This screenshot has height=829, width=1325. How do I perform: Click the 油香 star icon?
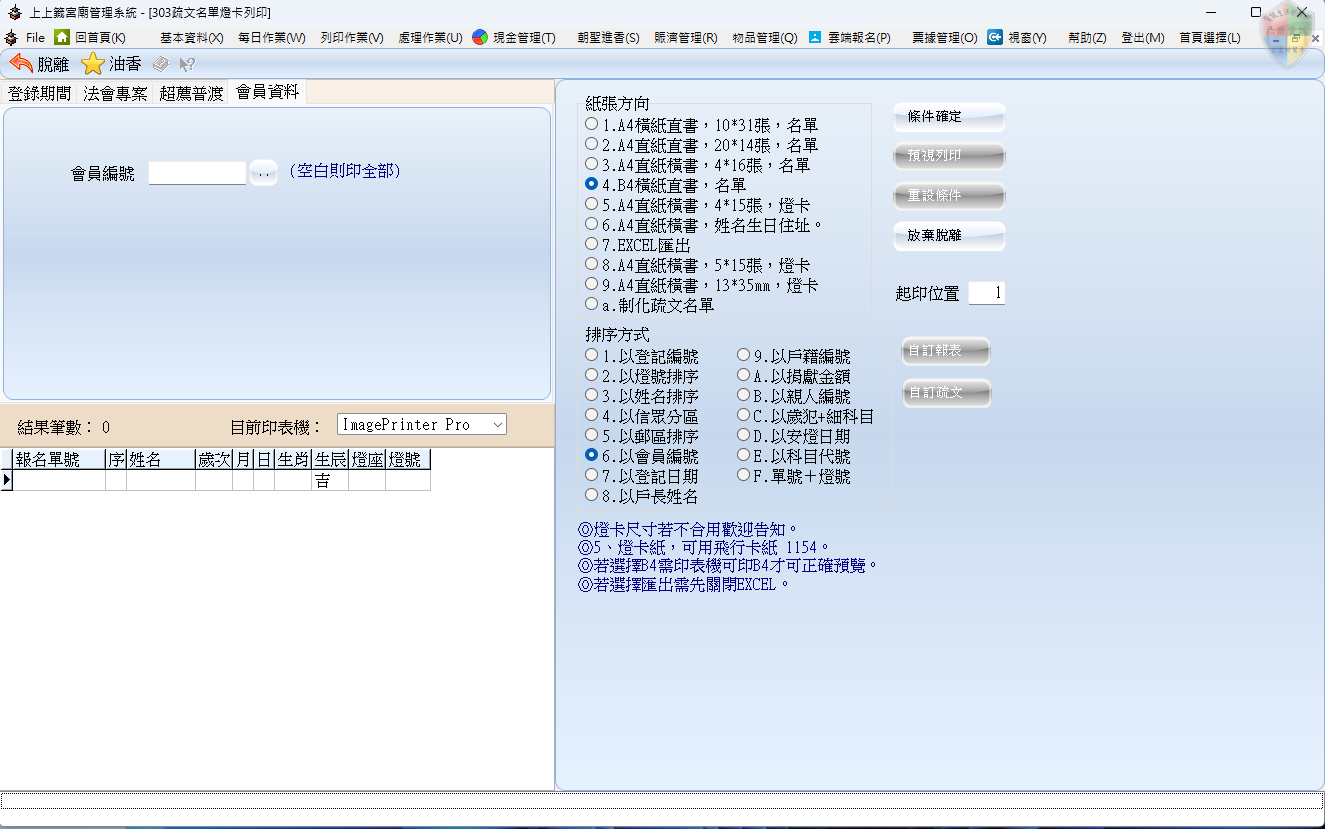point(93,64)
